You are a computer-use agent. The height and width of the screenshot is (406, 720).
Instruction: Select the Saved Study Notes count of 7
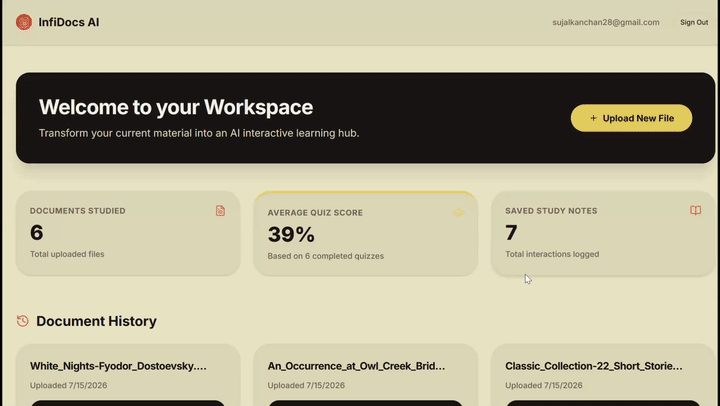pos(511,232)
